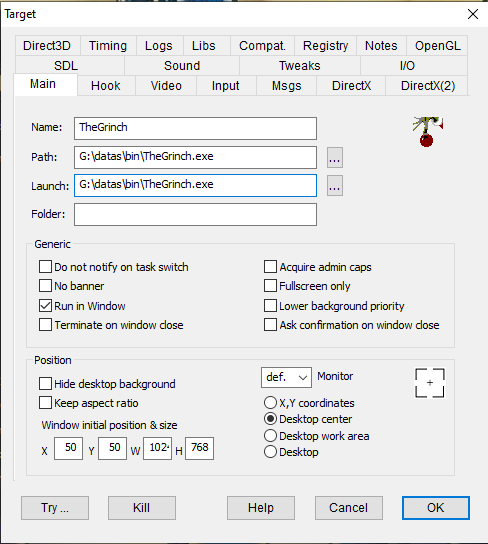
Task: Click the Y position field
Action: (112, 448)
